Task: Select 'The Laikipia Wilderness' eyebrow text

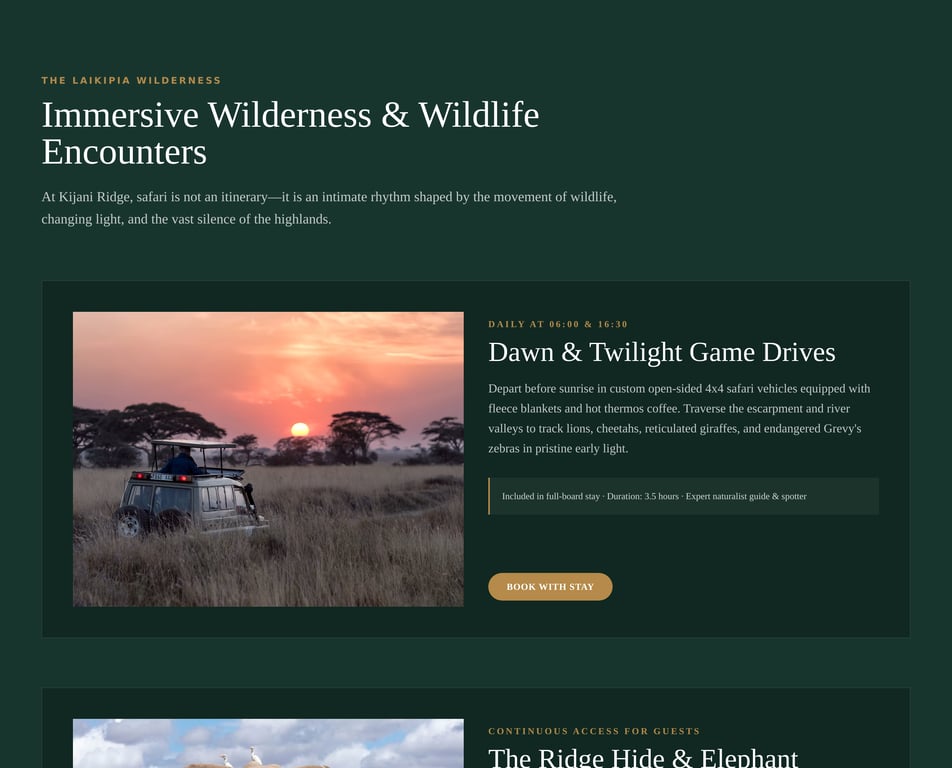Action: (x=131, y=80)
